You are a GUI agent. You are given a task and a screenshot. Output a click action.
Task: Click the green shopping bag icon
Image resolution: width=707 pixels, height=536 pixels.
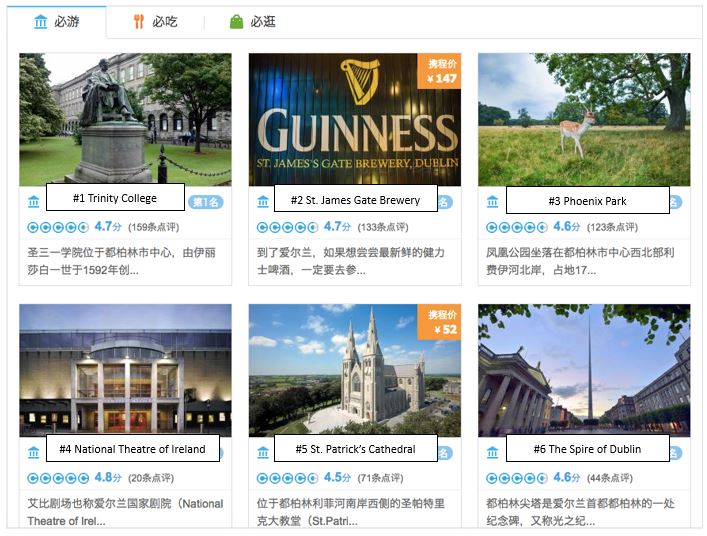tap(236, 22)
